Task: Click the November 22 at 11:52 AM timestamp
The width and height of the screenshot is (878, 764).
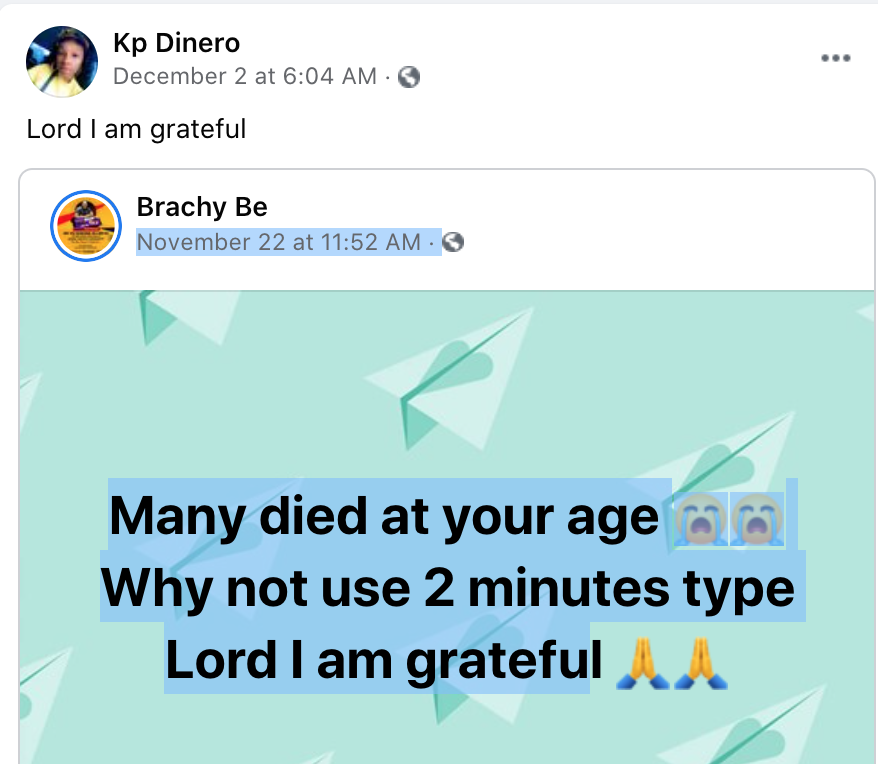Action: (281, 242)
